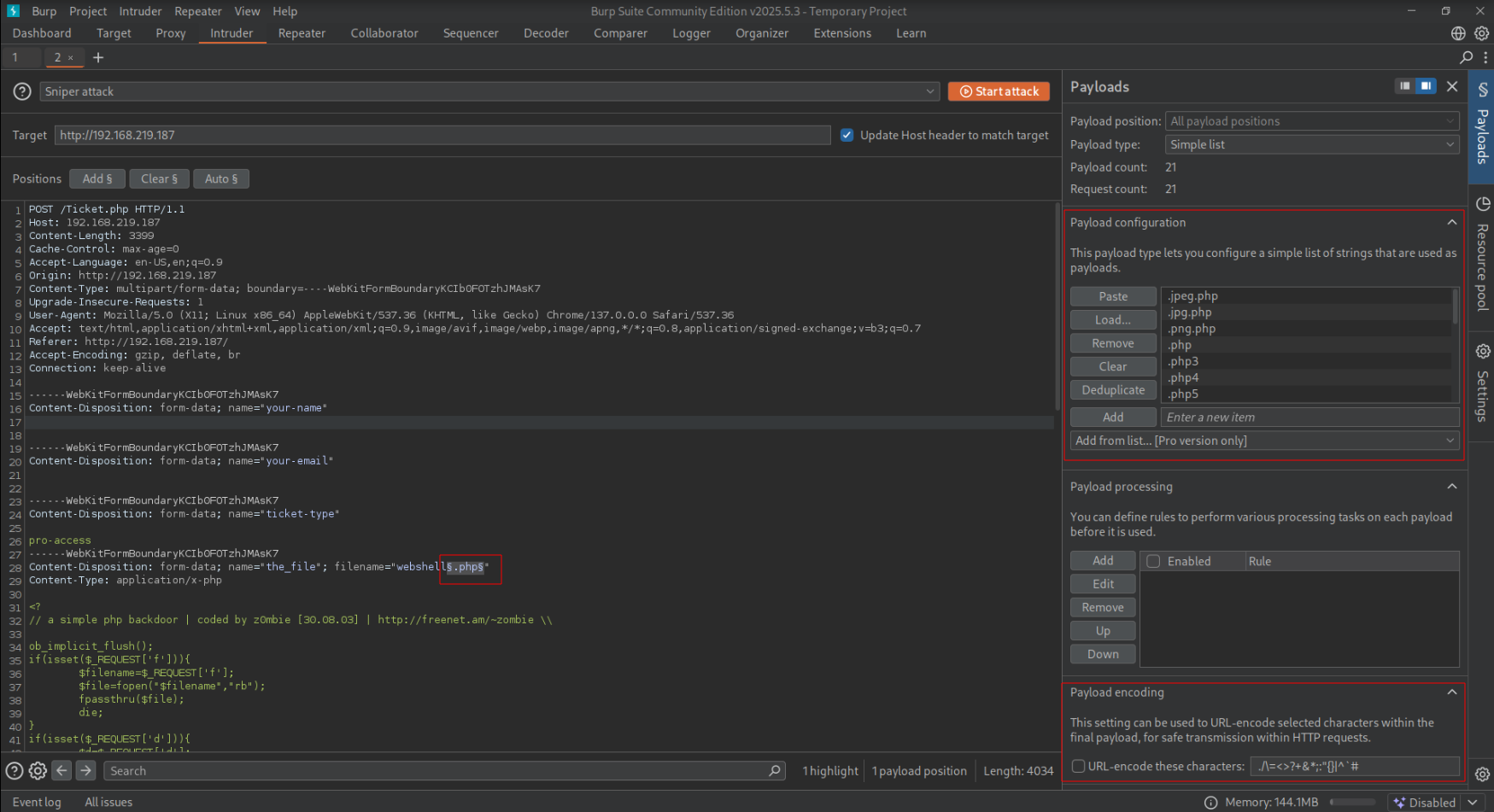Open Add from list Pro dropdown
The height and width of the screenshot is (812, 1494).
tap(1264, 441)
